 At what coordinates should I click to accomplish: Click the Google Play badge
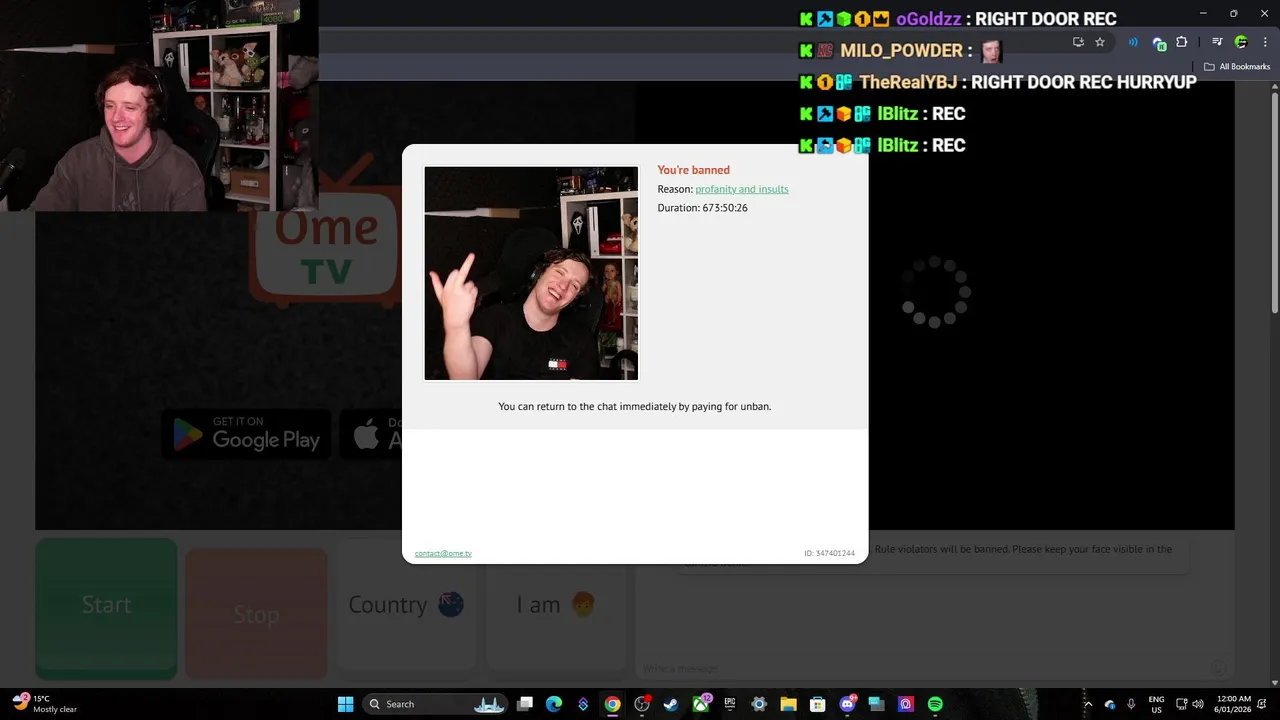point(246,435)
